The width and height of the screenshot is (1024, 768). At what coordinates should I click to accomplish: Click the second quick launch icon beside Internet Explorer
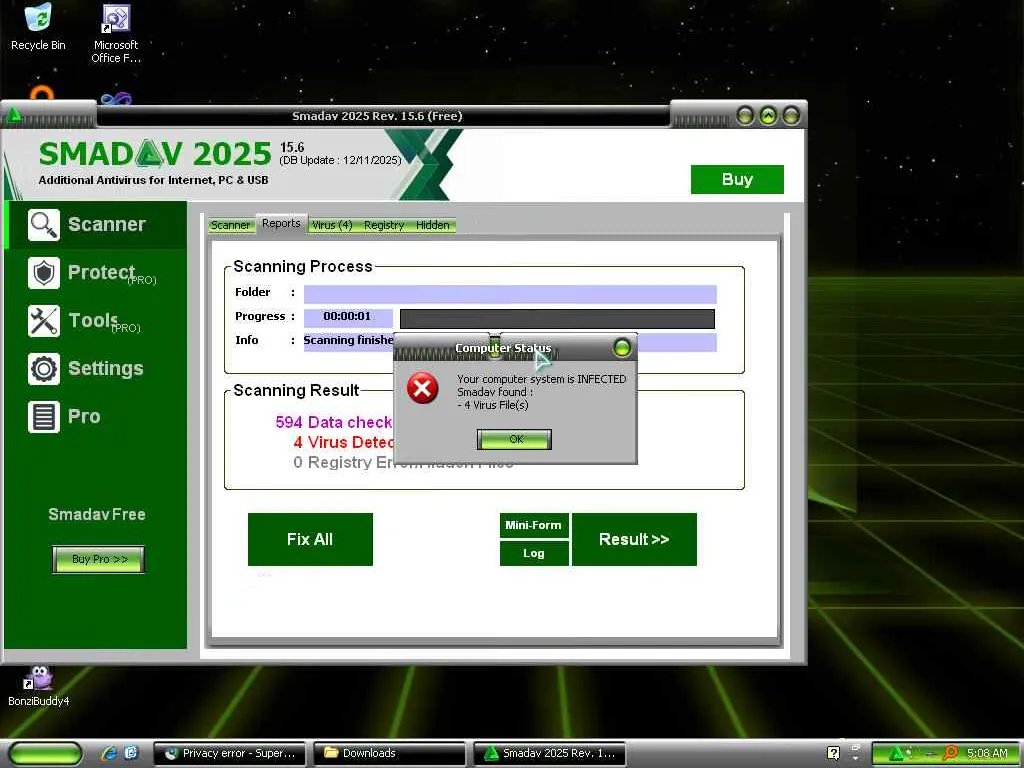(x=131, y=753)
